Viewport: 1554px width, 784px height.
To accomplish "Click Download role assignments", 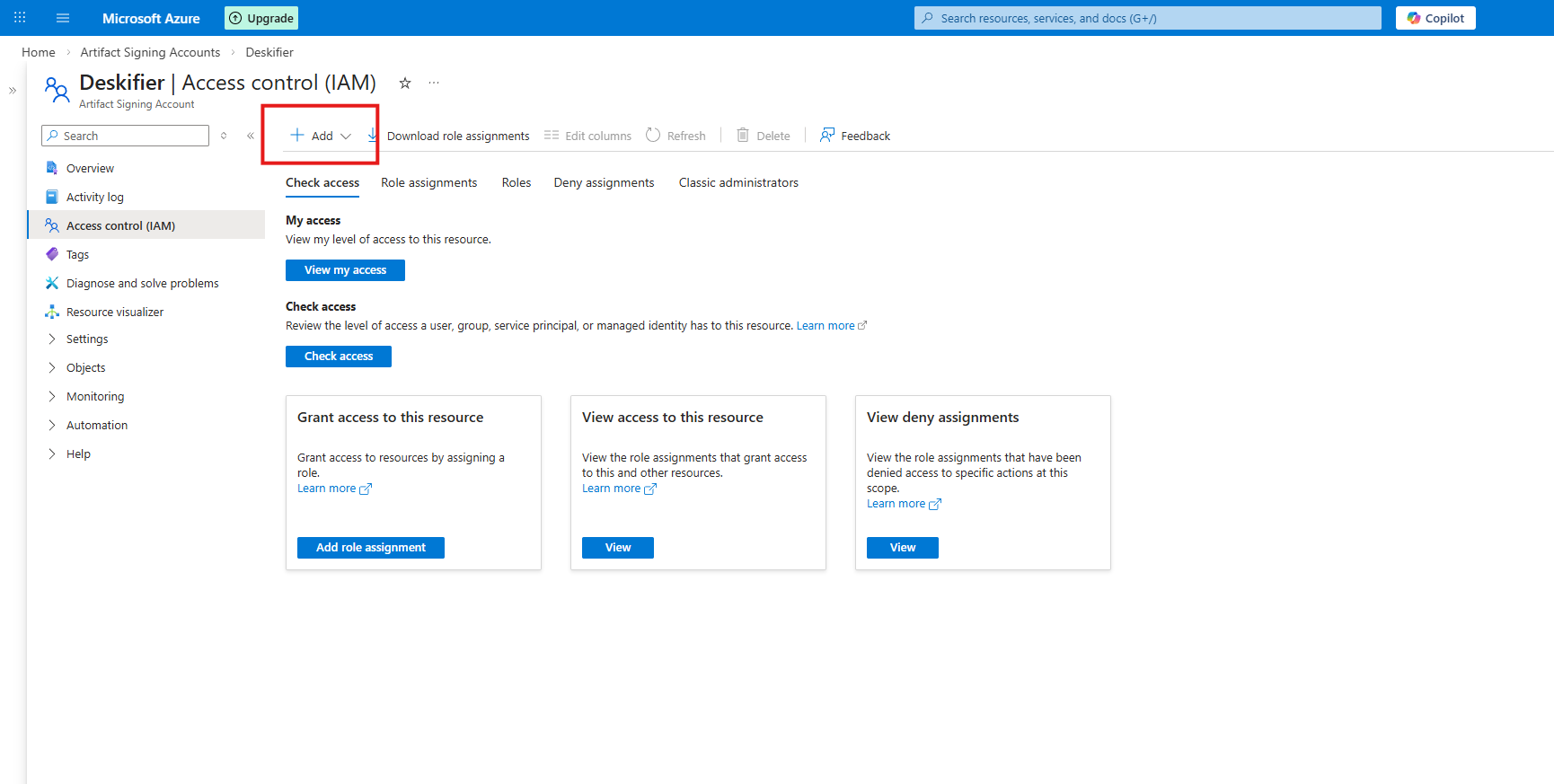I will (448, 136).
